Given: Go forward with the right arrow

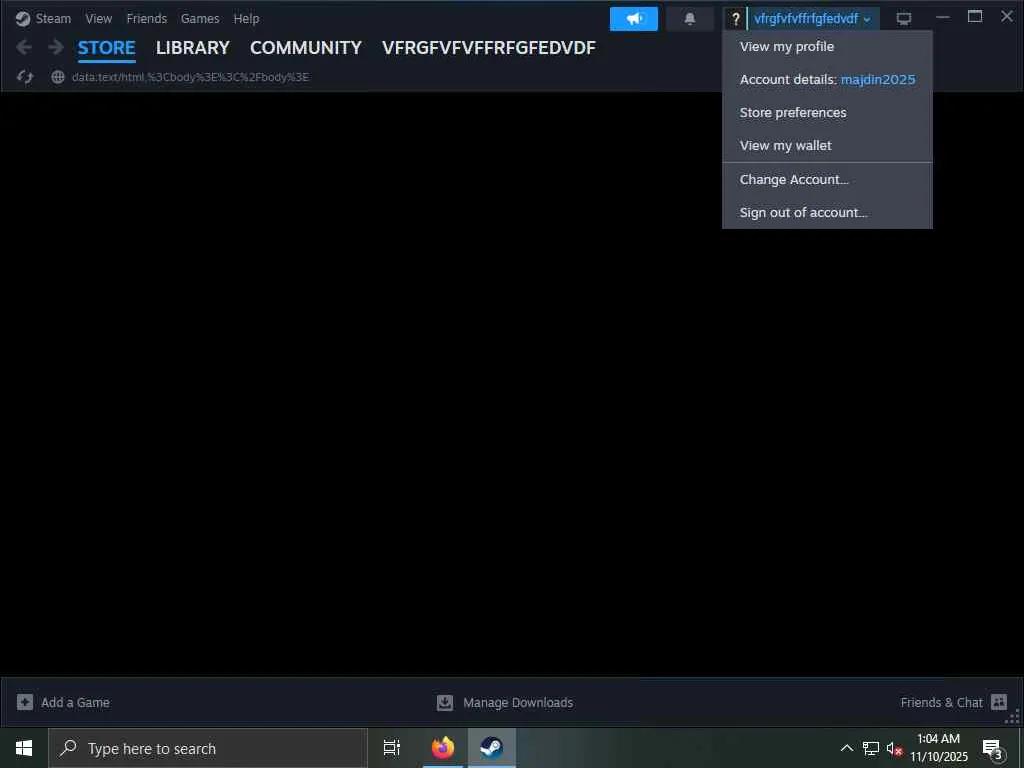Looking at the screenshot, I should click(56, 47).
